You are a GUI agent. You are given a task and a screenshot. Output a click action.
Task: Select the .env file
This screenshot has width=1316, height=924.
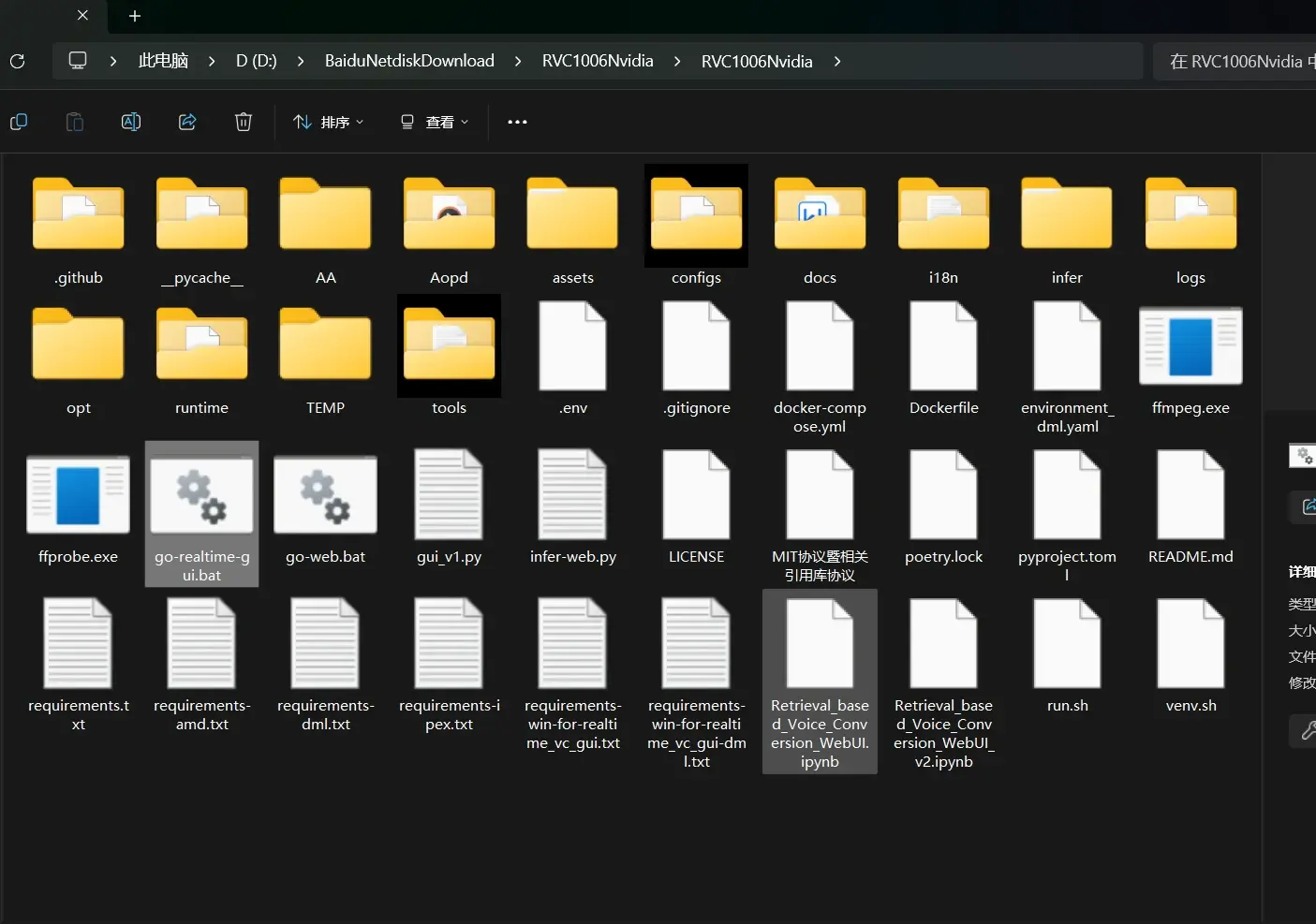573,360
